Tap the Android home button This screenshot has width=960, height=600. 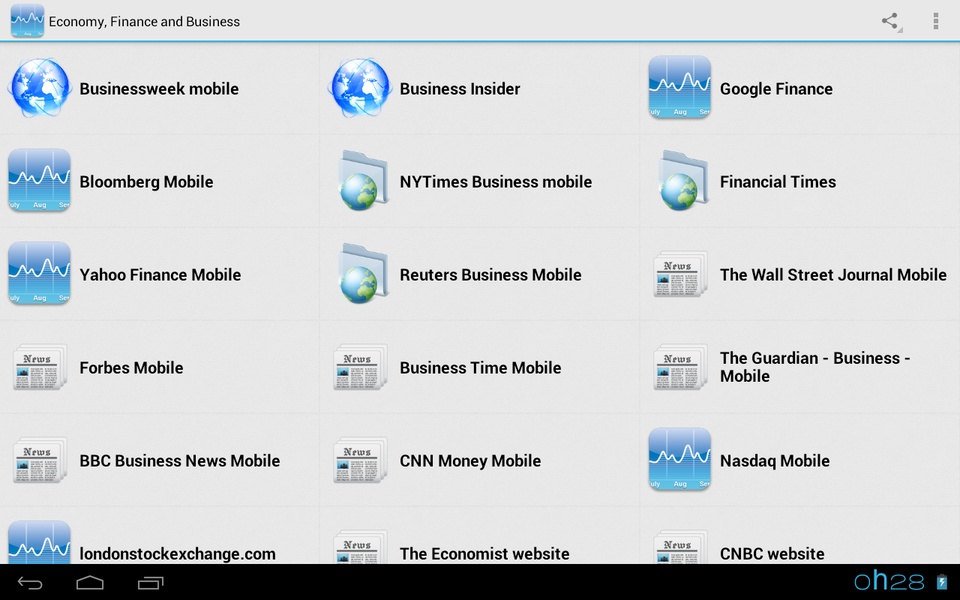point(90,583)
